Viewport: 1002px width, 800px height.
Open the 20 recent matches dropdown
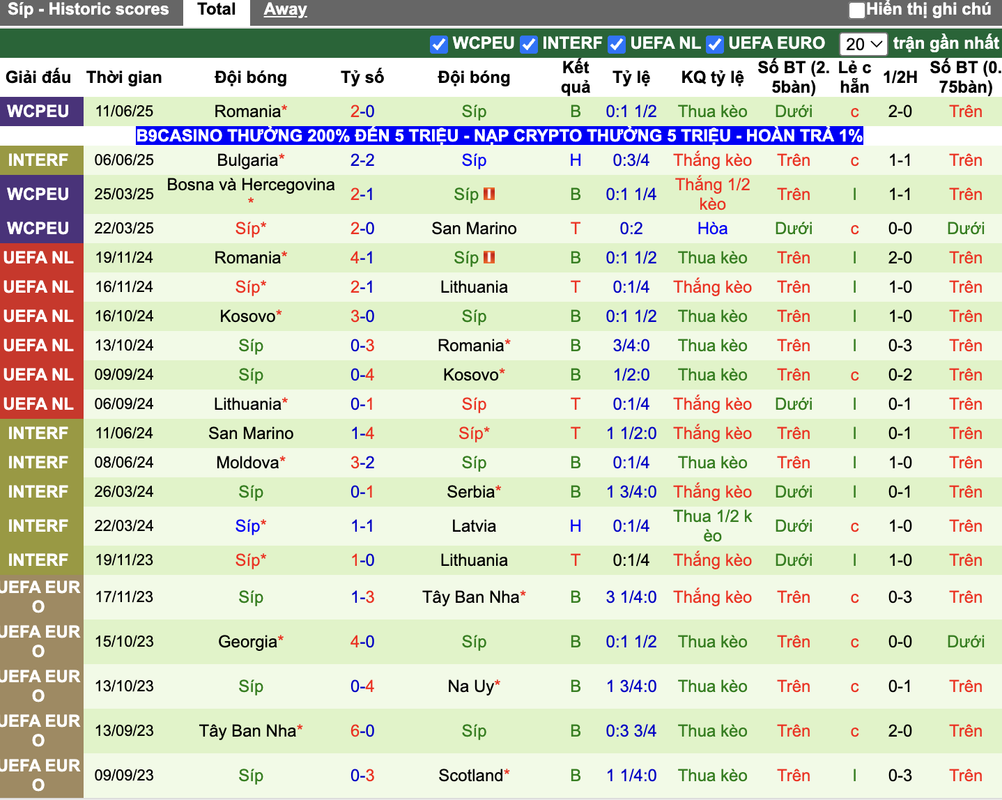pos(863,44)
